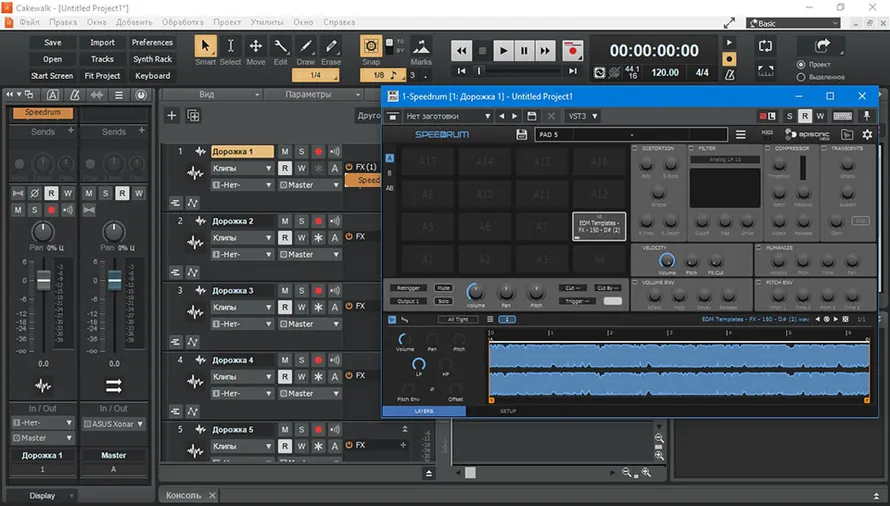This screenshot has width=890, height=506.
Task: Enable automation Write on Дорожка 1
Action: click(301, 168)
